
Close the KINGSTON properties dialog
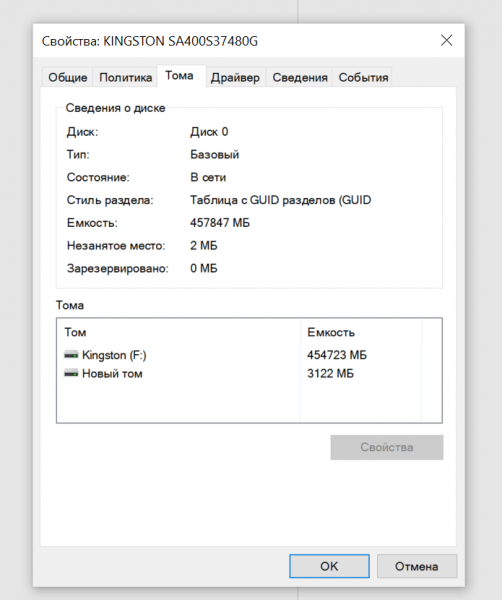(x=446, y=40)
